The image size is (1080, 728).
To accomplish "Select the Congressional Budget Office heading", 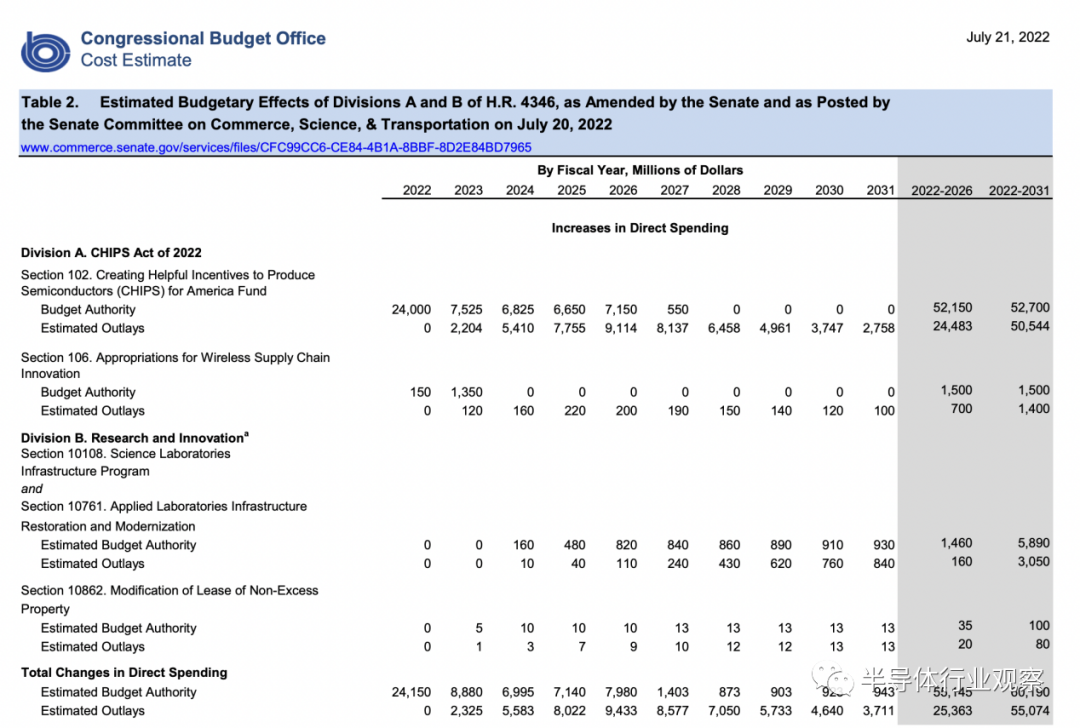I will pyautogui.click(x=203, y=39).
